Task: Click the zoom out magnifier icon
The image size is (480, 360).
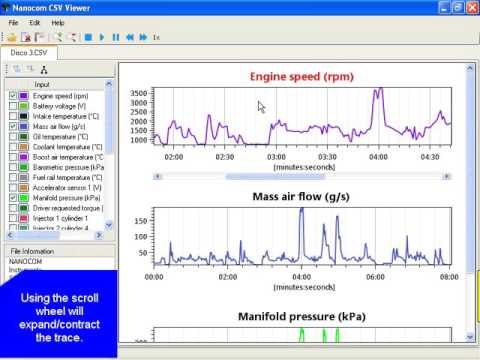Action: coord(72,37)
